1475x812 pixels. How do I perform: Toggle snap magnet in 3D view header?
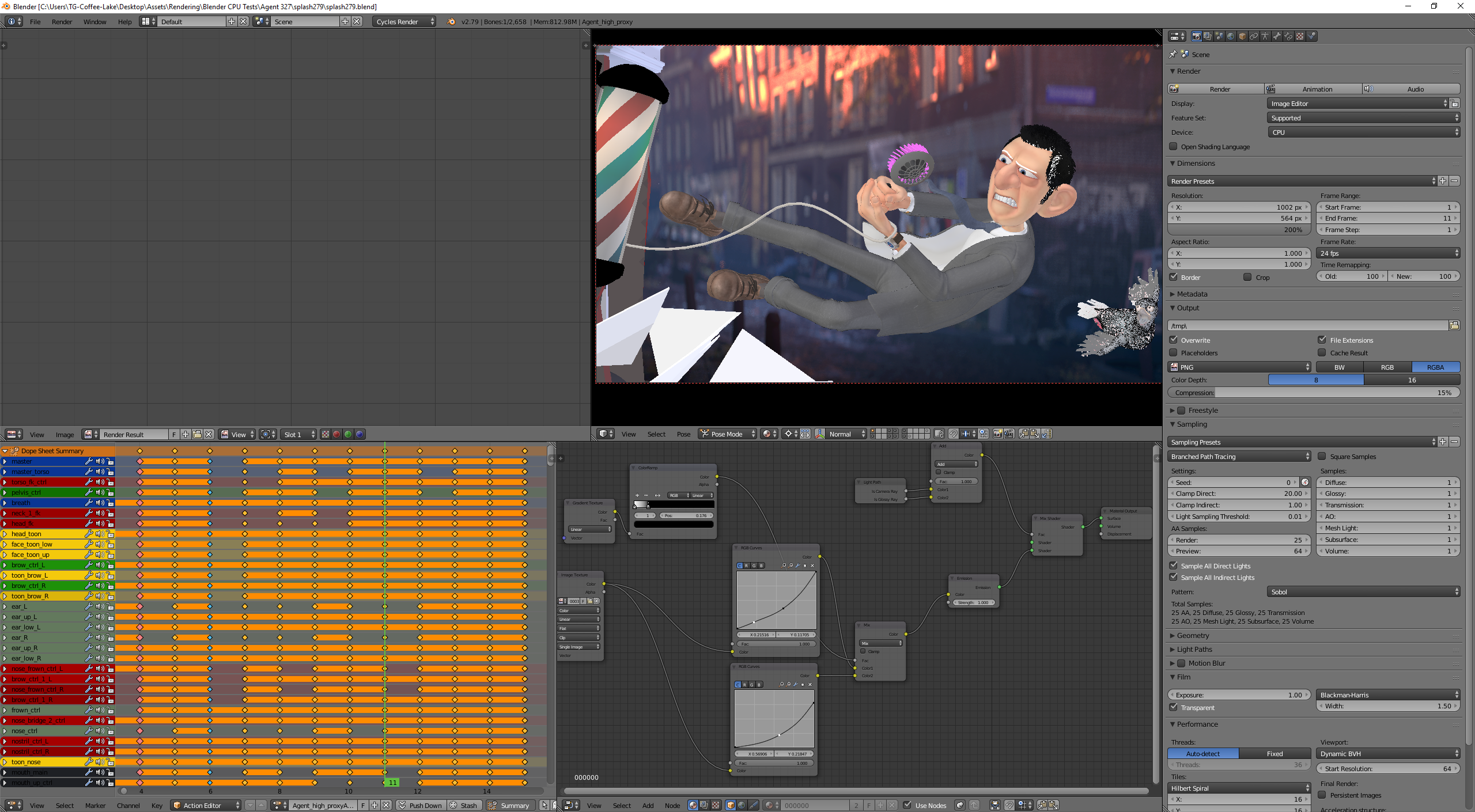(954, 434)
